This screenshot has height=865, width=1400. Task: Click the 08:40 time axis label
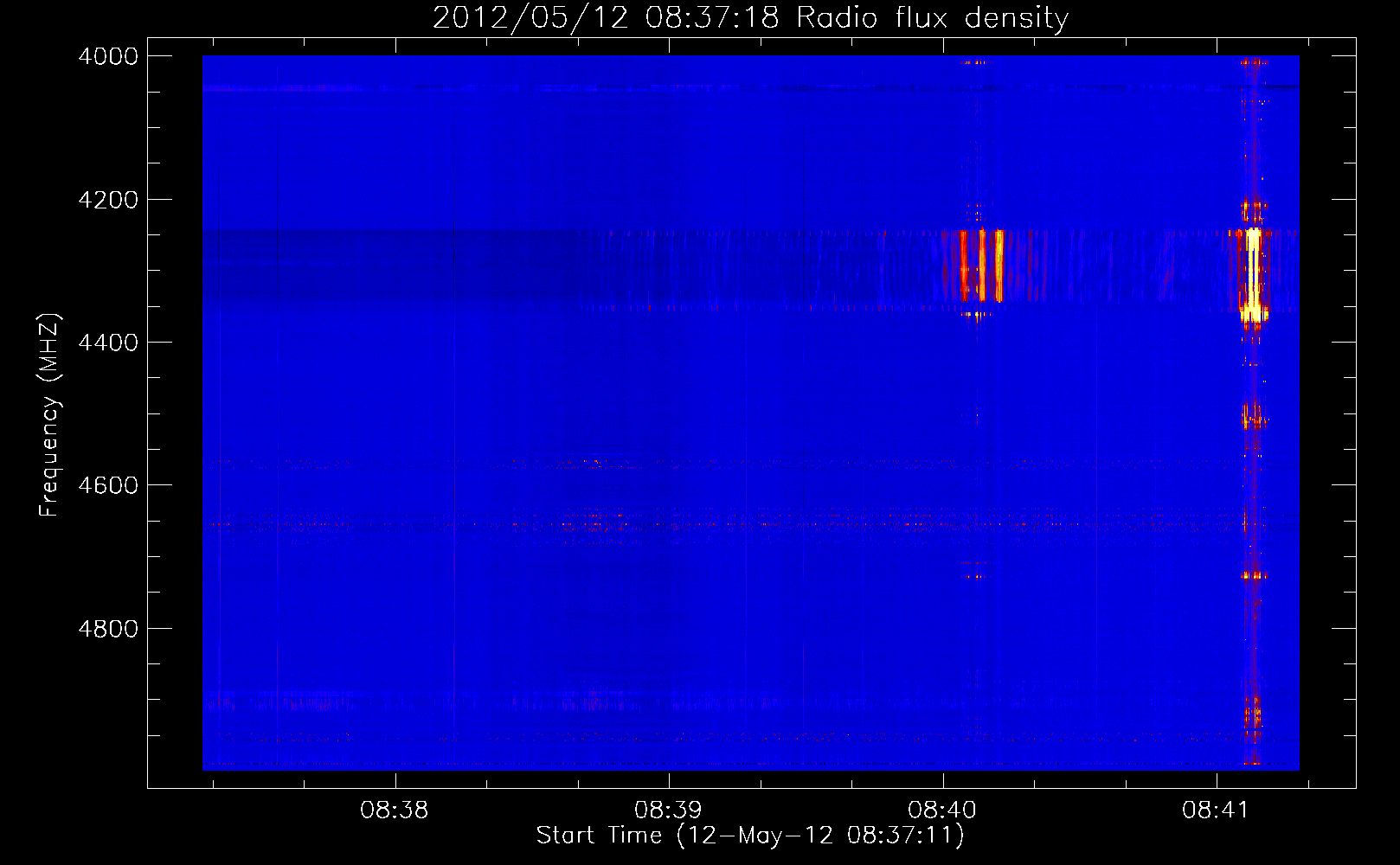pyautogui.click(x=942, y=811)
